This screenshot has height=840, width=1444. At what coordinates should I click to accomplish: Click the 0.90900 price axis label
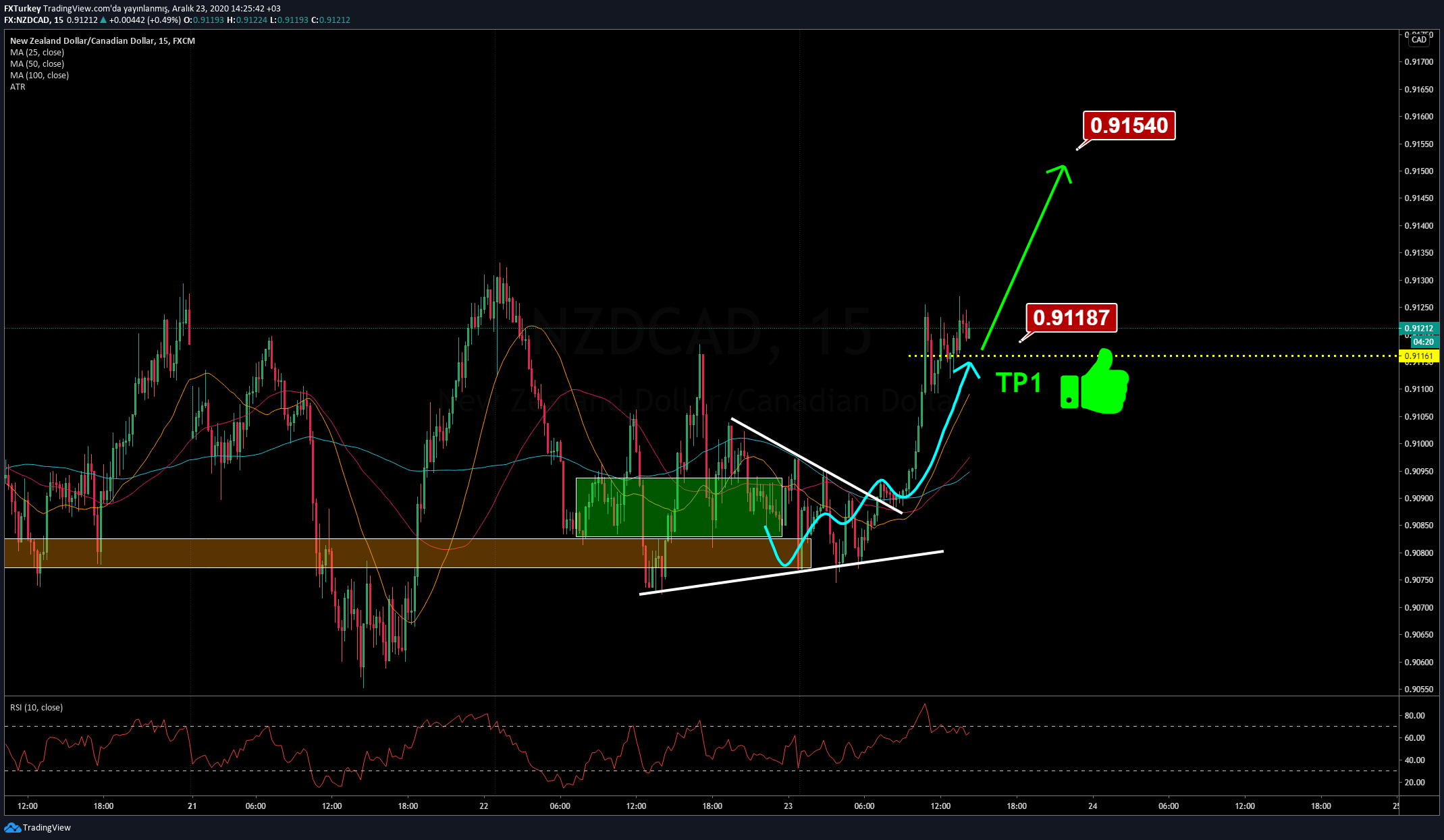point(1419,499)
